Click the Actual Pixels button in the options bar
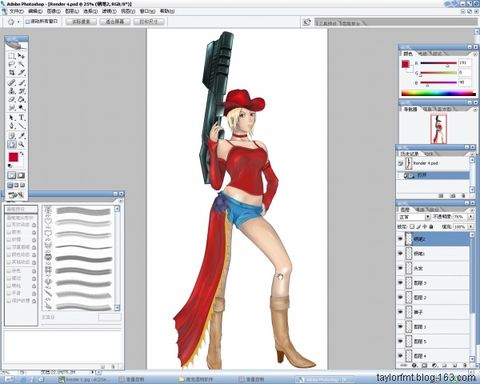Viewport: 480px width, 384px height. click(81, 22)
